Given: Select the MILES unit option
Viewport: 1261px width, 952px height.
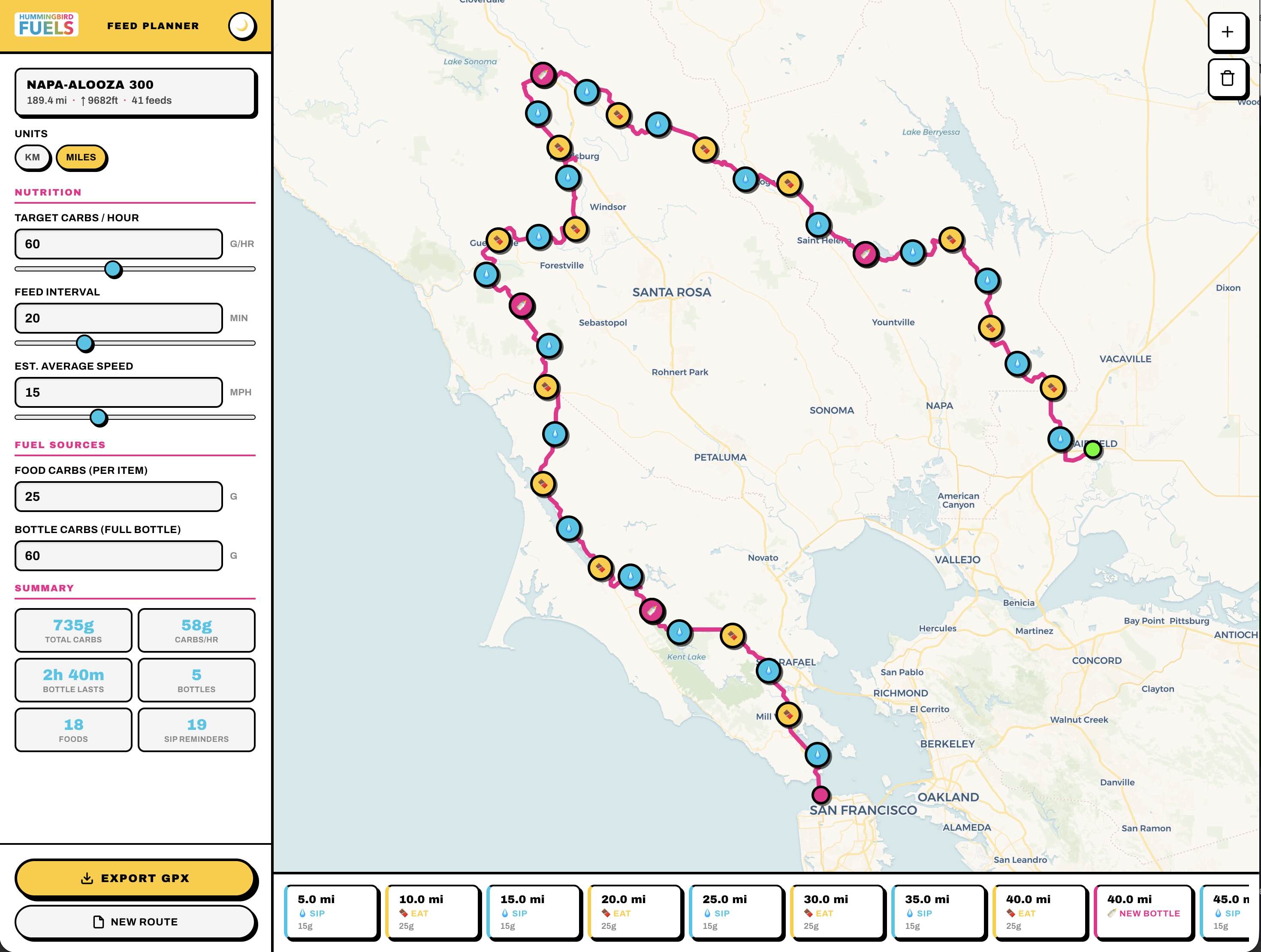Looking at the screenshot, I should [81, 157].
